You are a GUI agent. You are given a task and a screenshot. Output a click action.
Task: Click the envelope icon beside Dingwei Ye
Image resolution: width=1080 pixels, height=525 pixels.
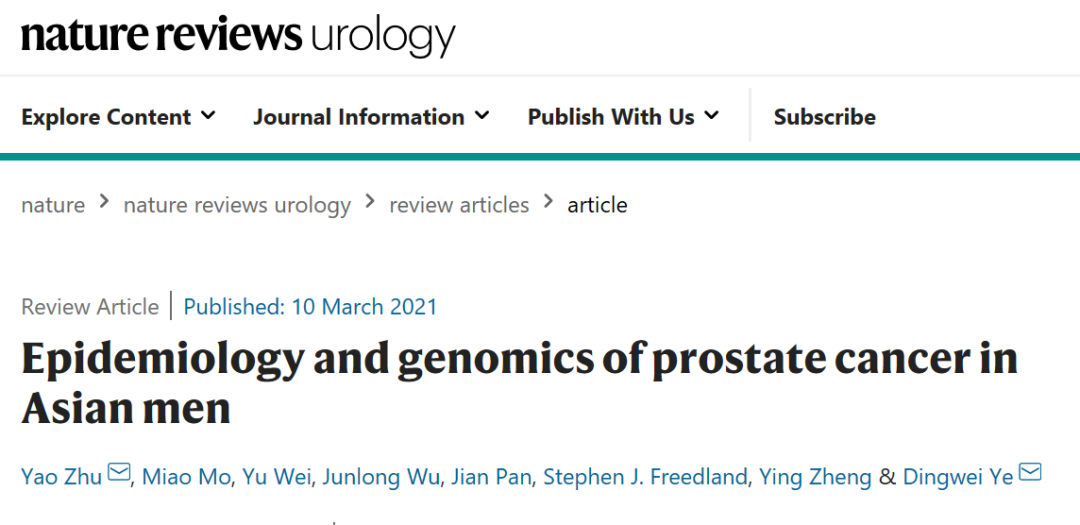tap(1030, 473)
